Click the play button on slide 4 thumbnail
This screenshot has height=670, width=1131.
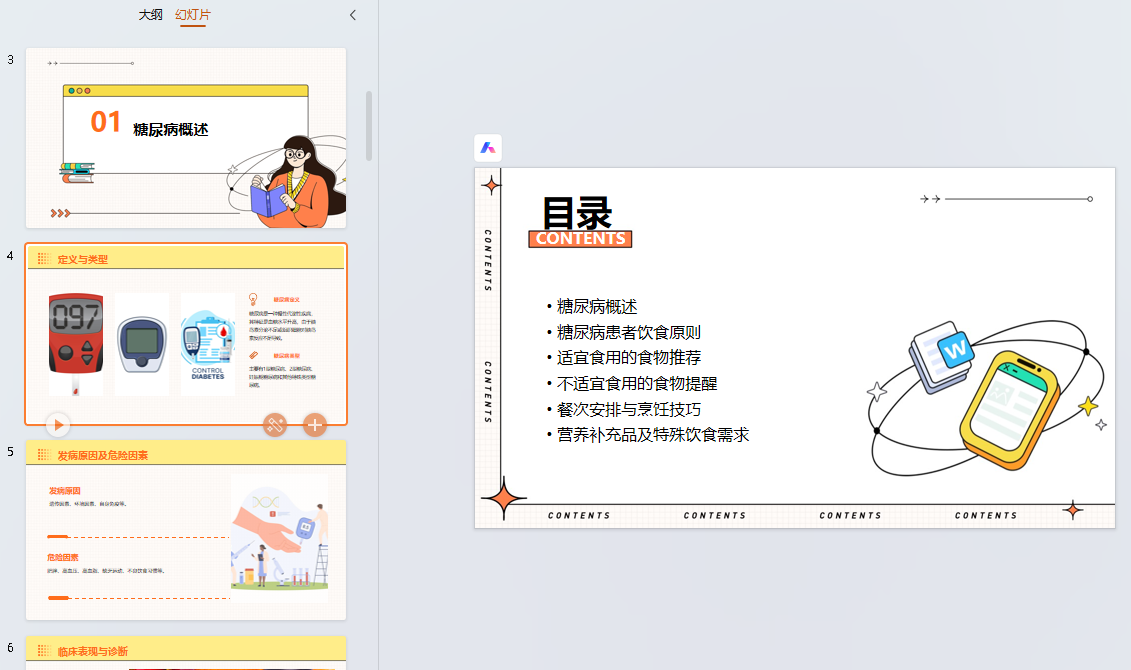tap(58, 425)
